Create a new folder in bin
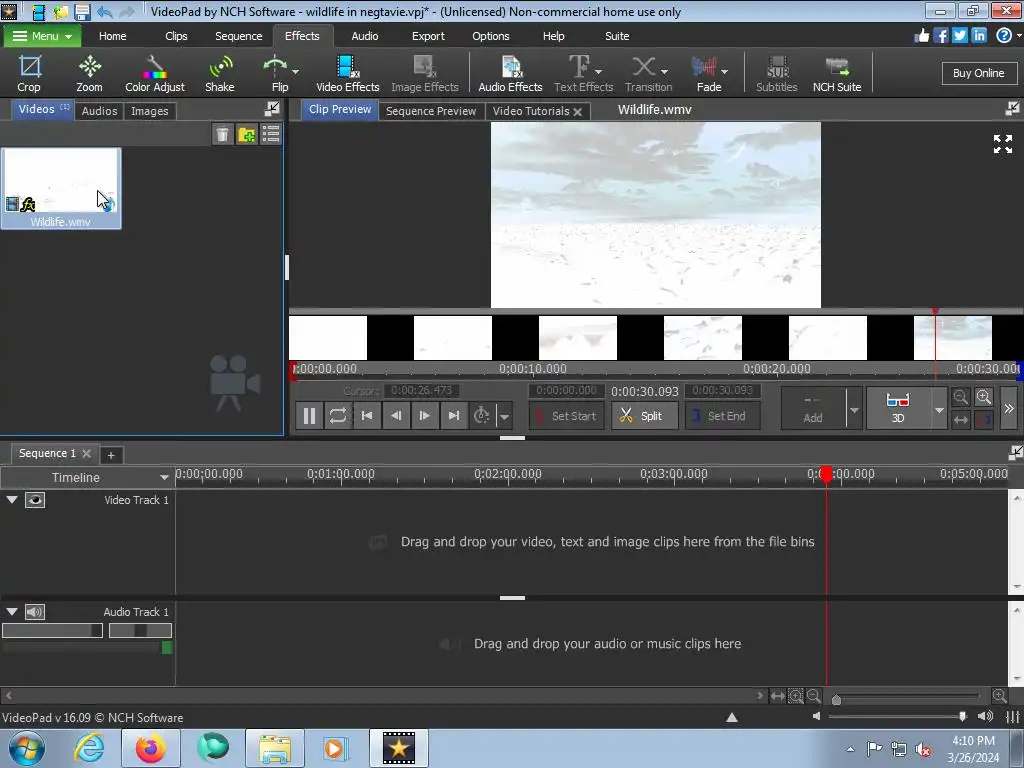This screenshot has height=768, width=1024. pyautogui.click(x=247, y=135)
